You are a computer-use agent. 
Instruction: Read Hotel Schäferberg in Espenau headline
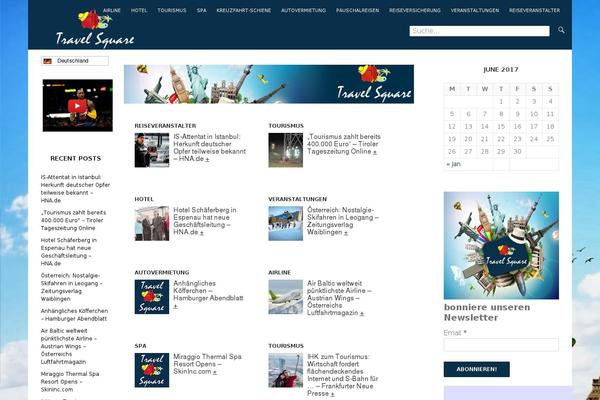point(204,221)
